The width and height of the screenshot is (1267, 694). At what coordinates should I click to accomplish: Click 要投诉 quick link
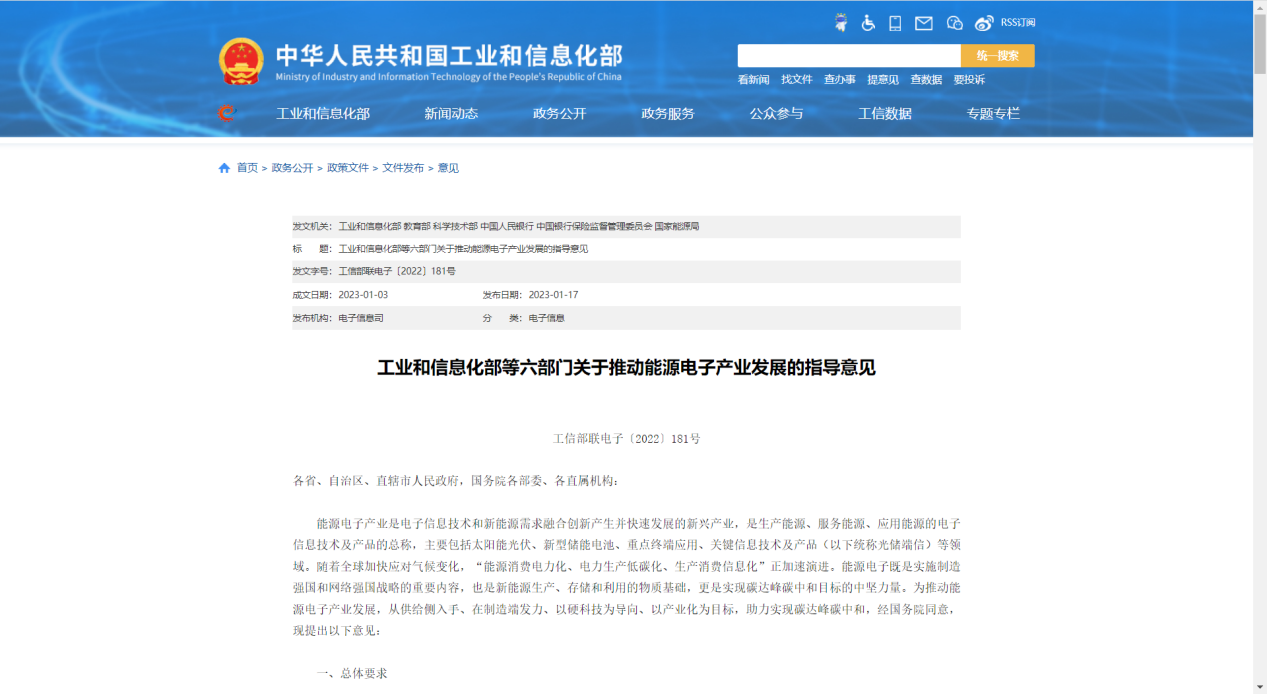969,80
